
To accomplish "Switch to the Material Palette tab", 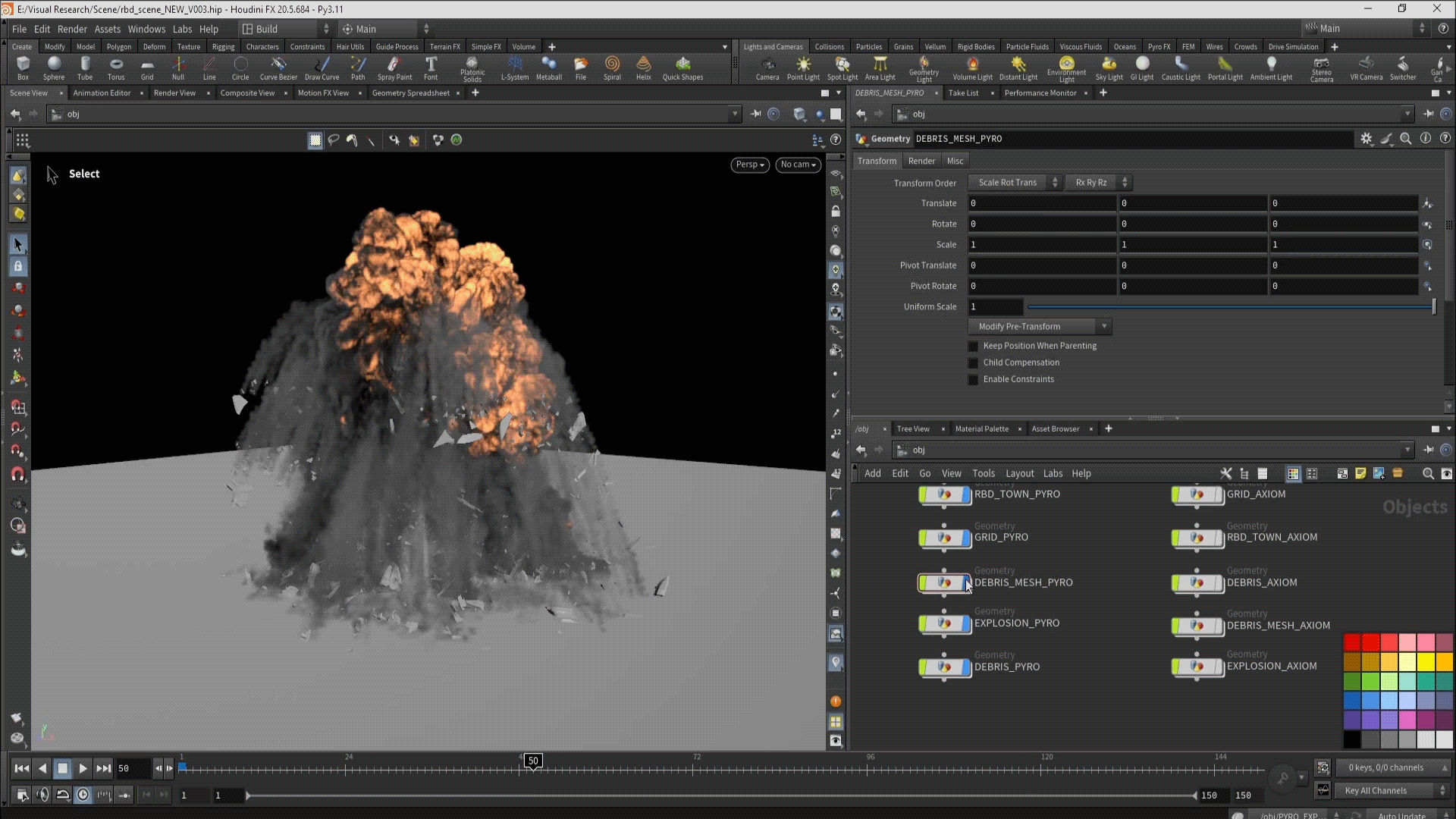I will tap(981, 428).
